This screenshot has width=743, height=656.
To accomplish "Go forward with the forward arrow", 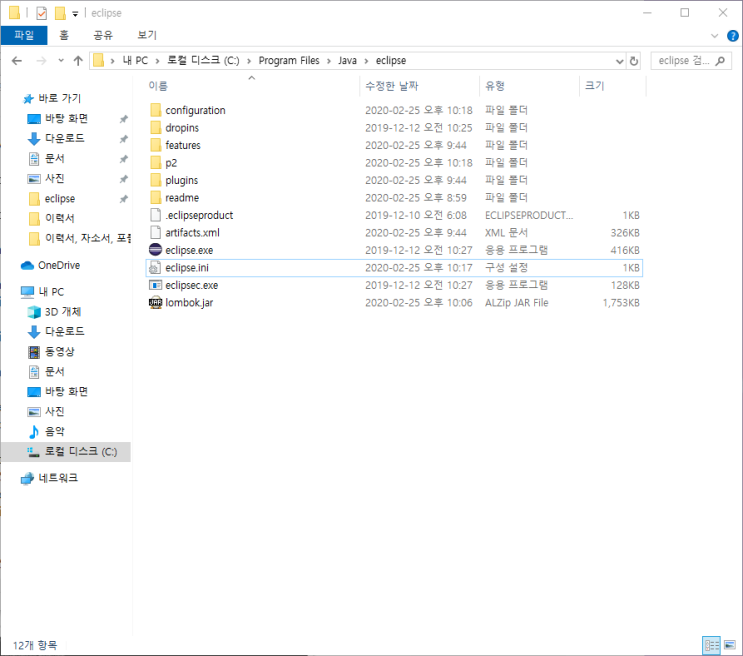I will coord(42,61).
